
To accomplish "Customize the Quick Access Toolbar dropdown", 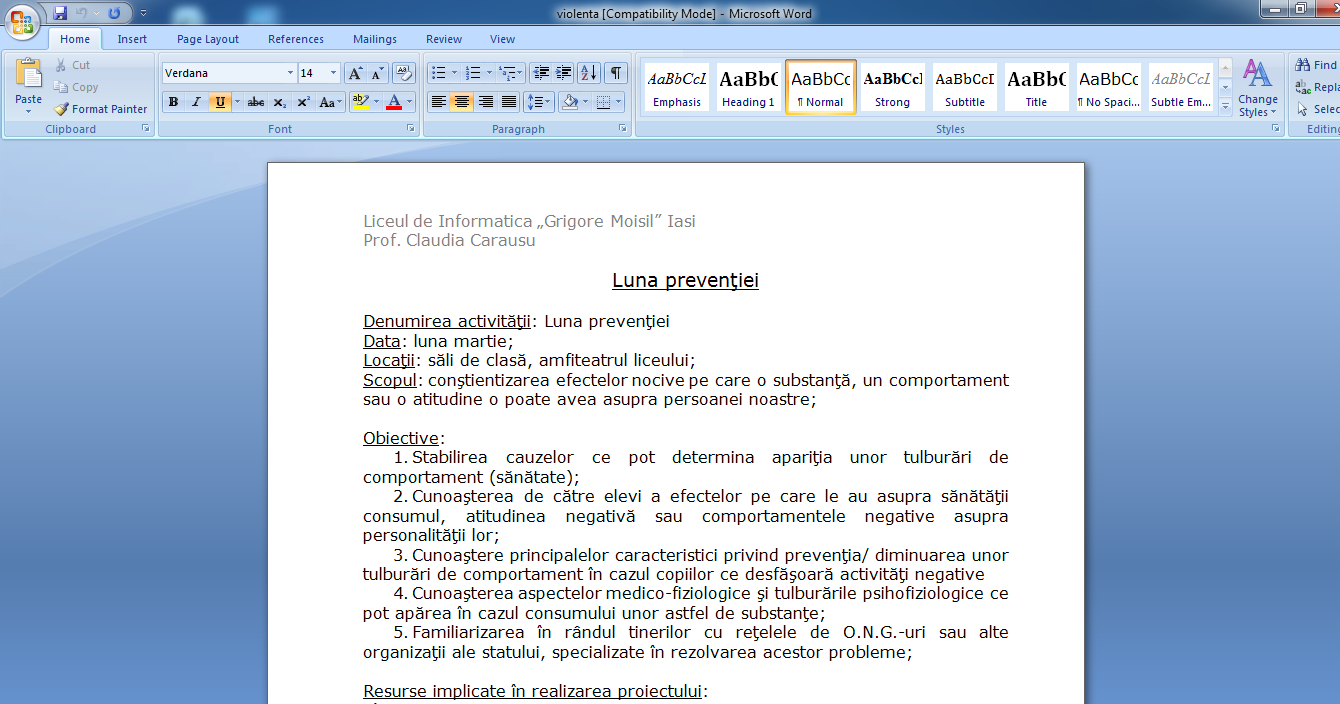I will click(x=143, y=13).
